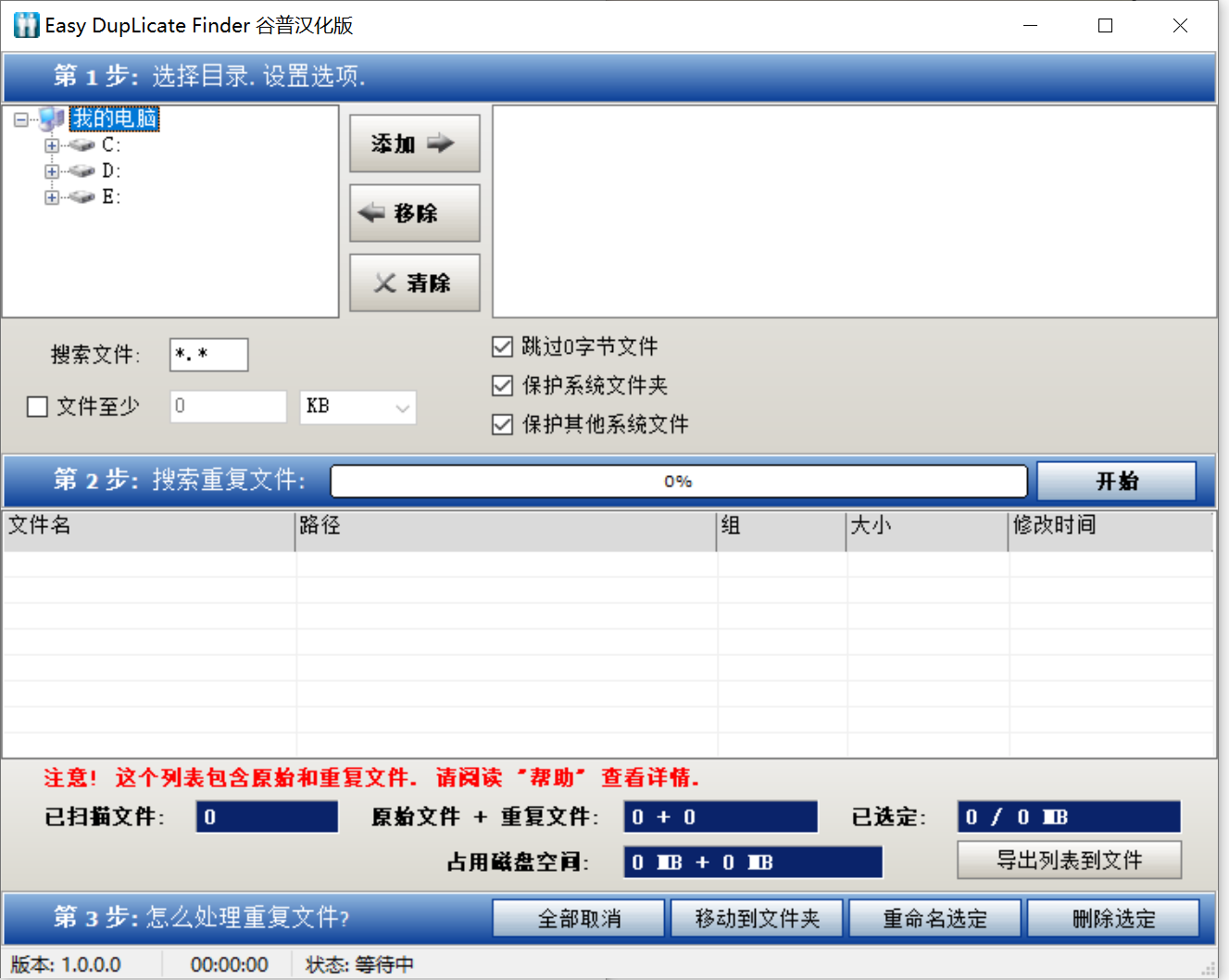This screenshot has width=1229, height=980.
Task: Click the C: drive icon
Action: pyautogui.click(x=82, y=145)
